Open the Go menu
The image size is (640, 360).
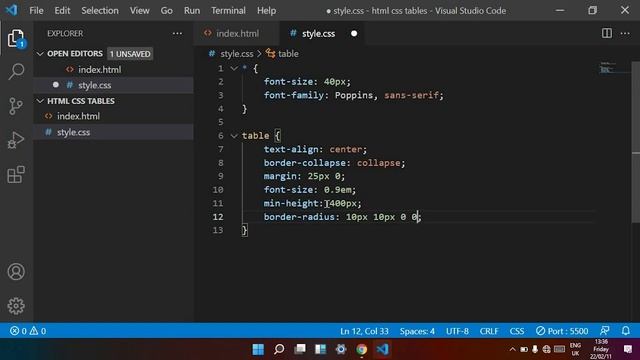[x=167, y=11]
